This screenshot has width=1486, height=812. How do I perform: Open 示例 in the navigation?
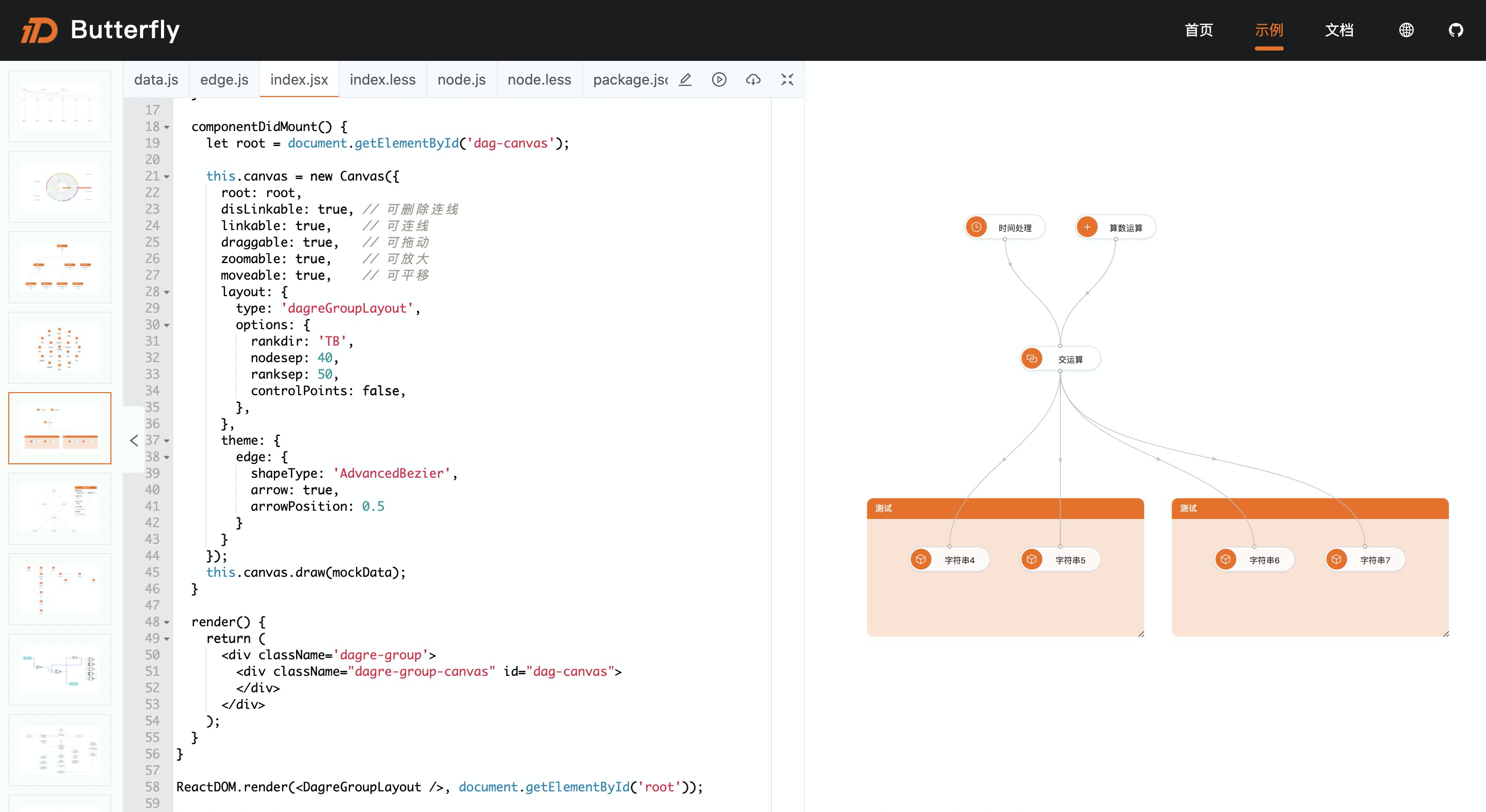coord(1269,30)
